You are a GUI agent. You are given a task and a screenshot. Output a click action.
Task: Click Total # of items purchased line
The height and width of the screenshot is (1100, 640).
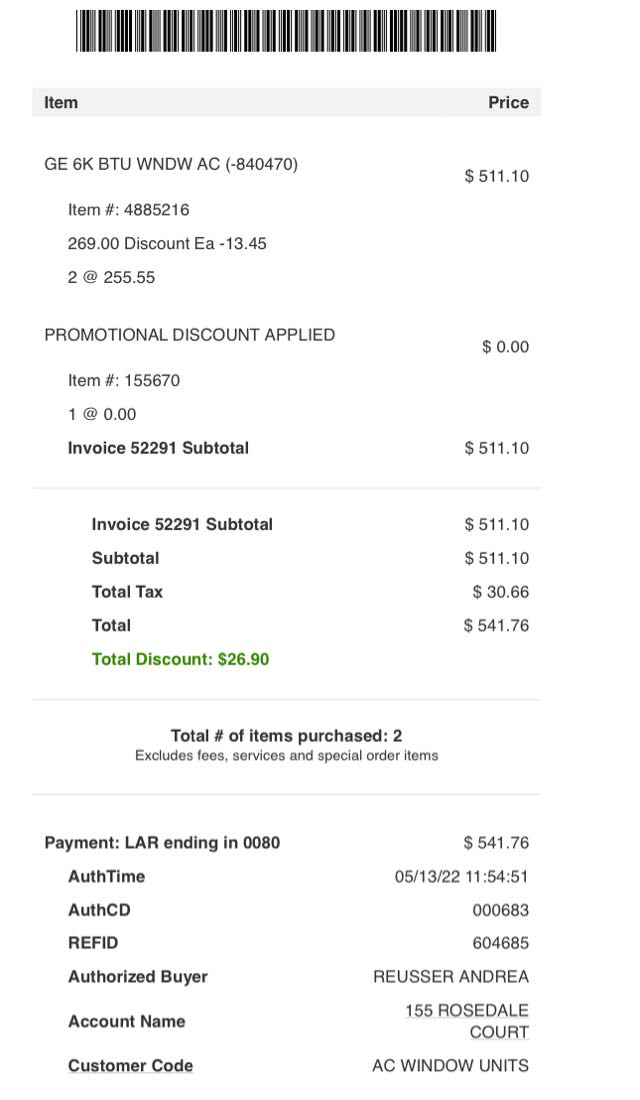pos(286,736)
